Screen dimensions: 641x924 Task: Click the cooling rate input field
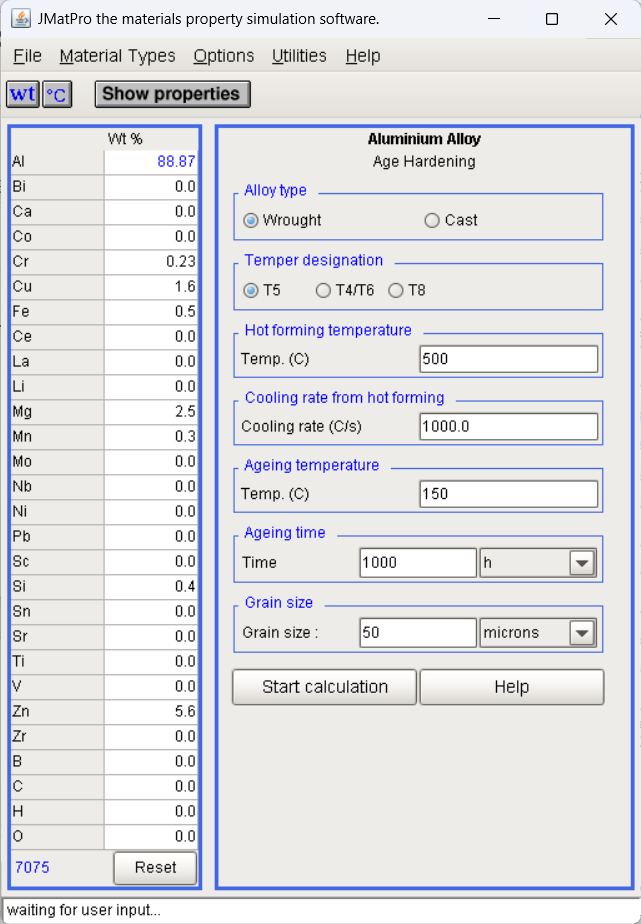[x=509, y=427]
